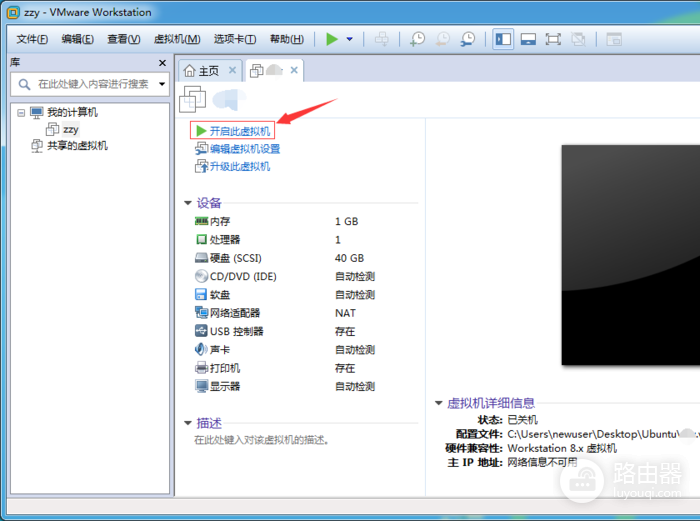The image size is (700, 521).
Task: Collapse the 虚拟机详细信息 section
Action: pos(439,403)
